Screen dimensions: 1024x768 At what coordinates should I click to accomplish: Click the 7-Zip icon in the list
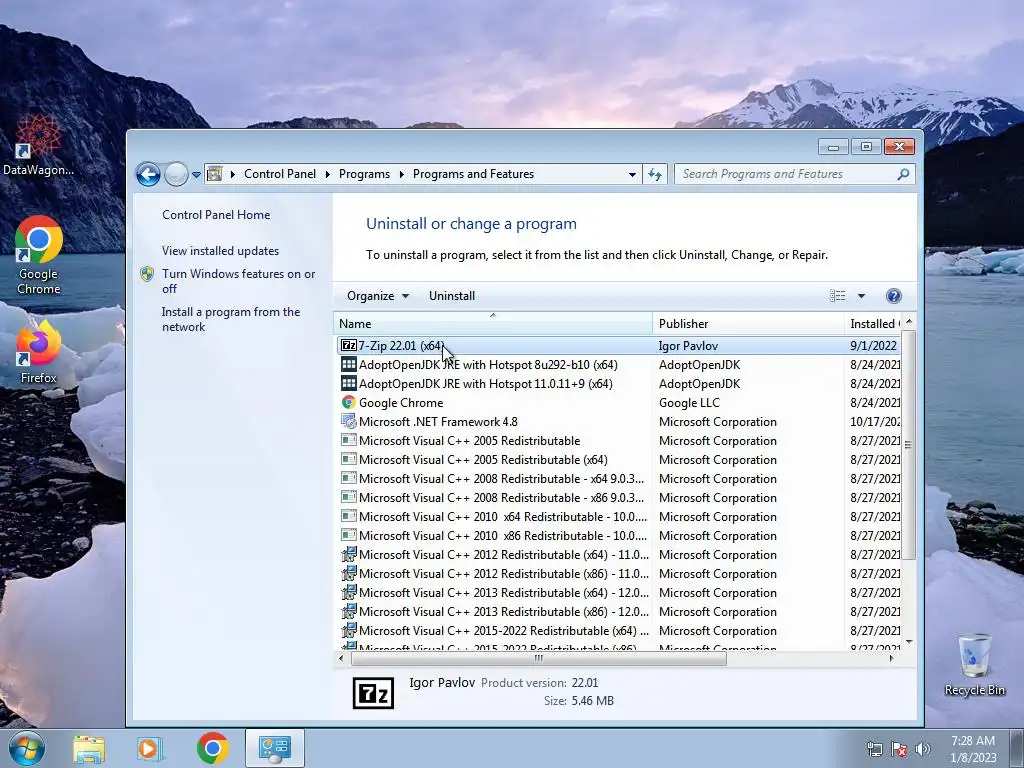[x=349, y=345]
